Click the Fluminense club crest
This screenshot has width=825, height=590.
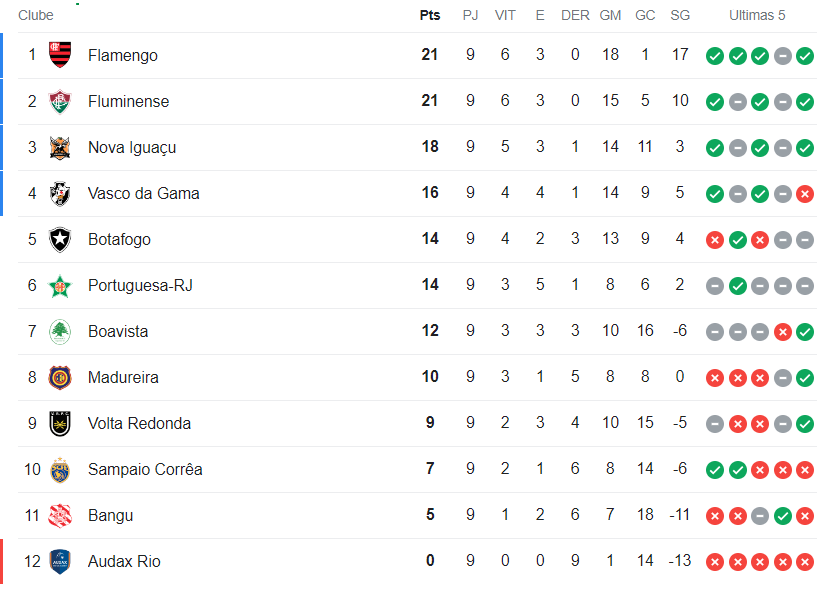pyautogui.click(x=60, y=101)
